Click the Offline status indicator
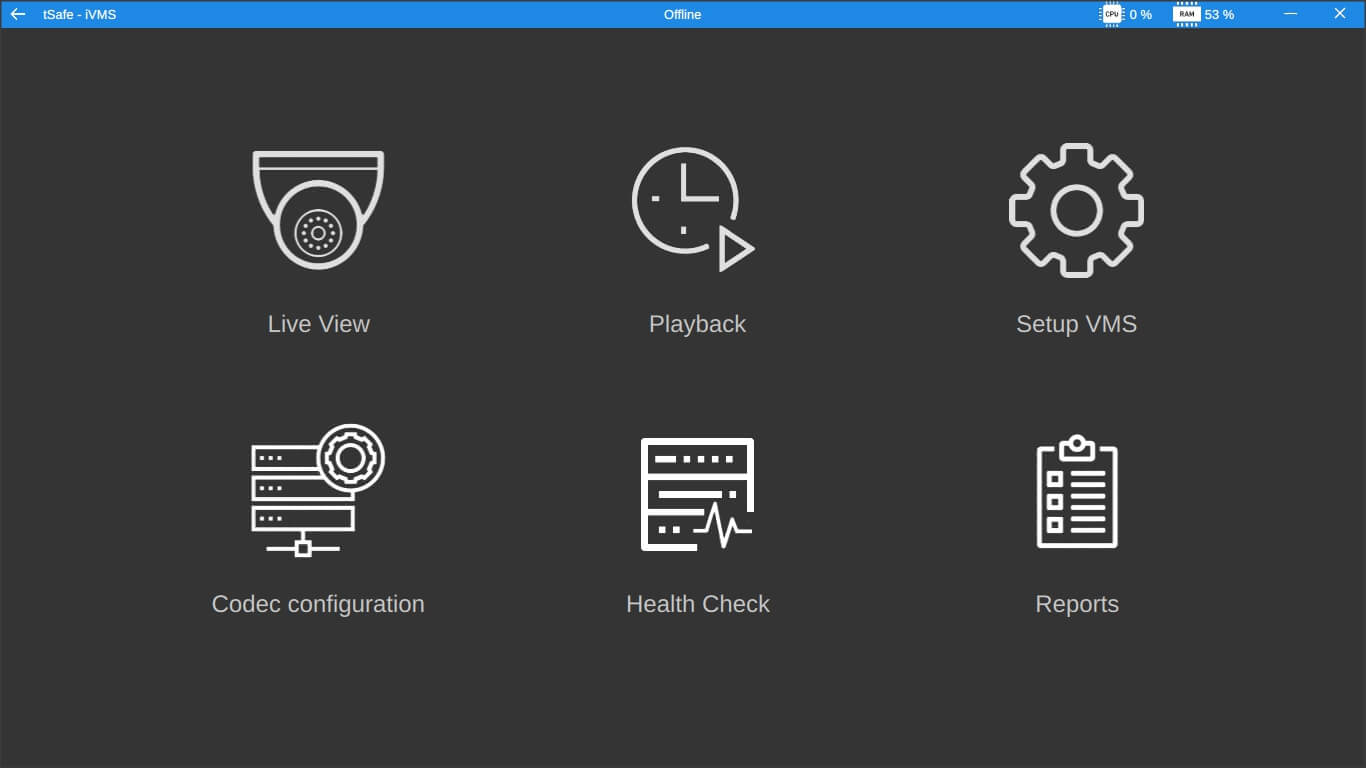 click(x=683, y=14)
